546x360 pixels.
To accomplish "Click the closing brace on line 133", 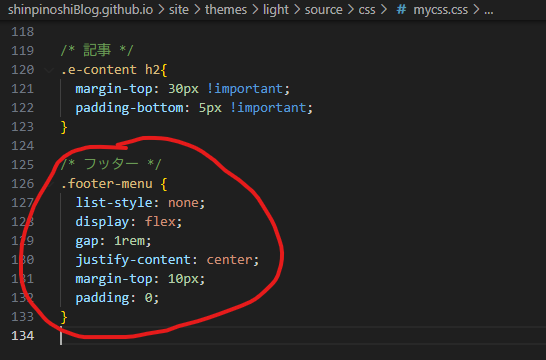I will tap(64, 317).
